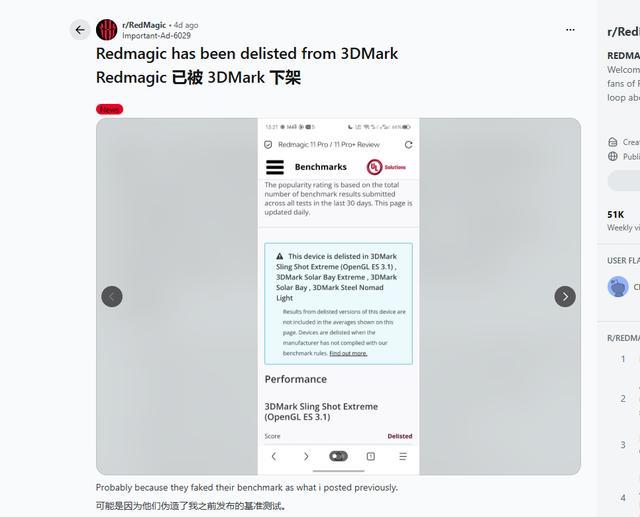Click the sidebar user flair avatar
This screenshot has width=640, height=517.
pyautogui.click(x=618, y=287)
